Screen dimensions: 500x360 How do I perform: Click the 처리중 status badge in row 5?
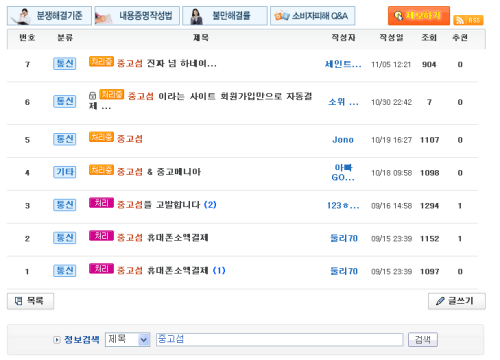(x=101, y=137)
